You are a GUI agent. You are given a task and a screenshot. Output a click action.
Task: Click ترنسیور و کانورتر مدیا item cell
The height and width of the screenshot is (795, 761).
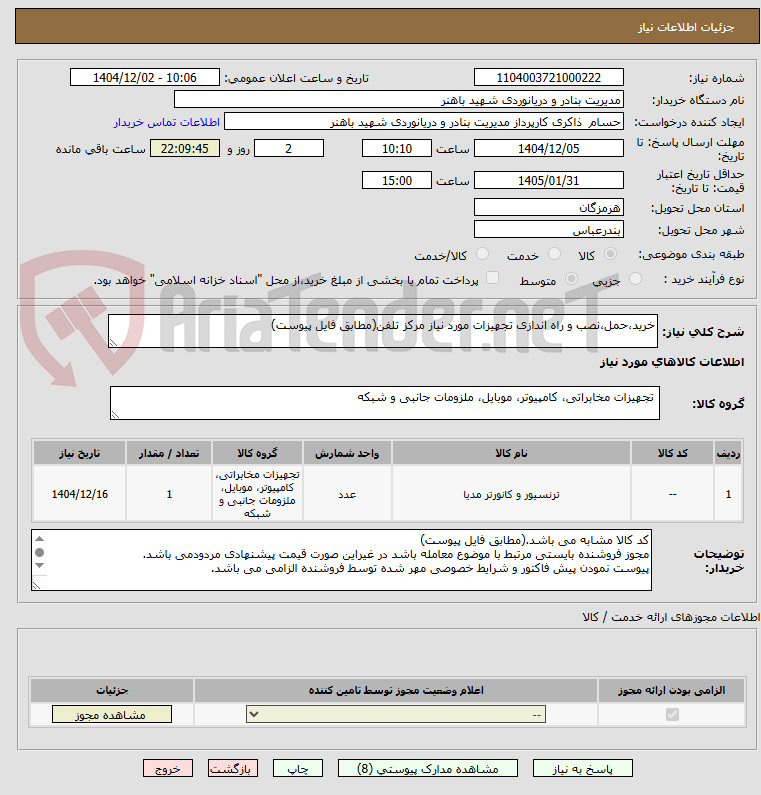click(x=511, y=494)
